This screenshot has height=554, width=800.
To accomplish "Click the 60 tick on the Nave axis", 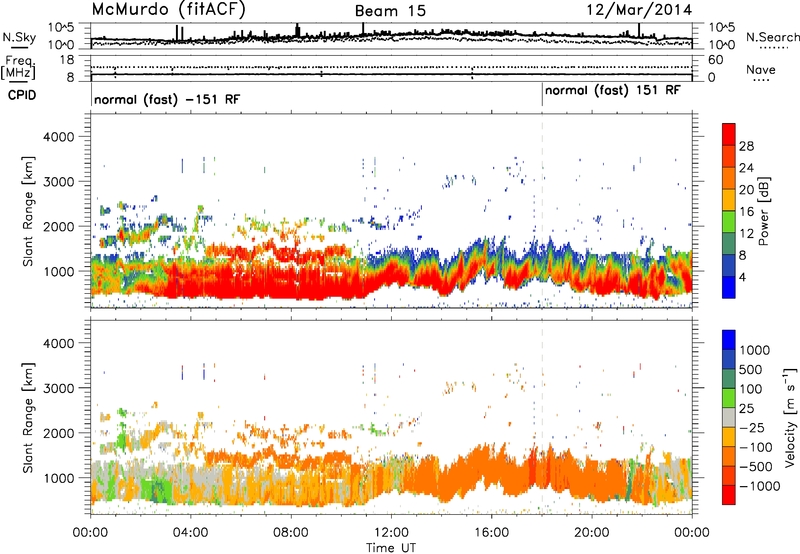I will pyautogui.click(x=715, y=60).
